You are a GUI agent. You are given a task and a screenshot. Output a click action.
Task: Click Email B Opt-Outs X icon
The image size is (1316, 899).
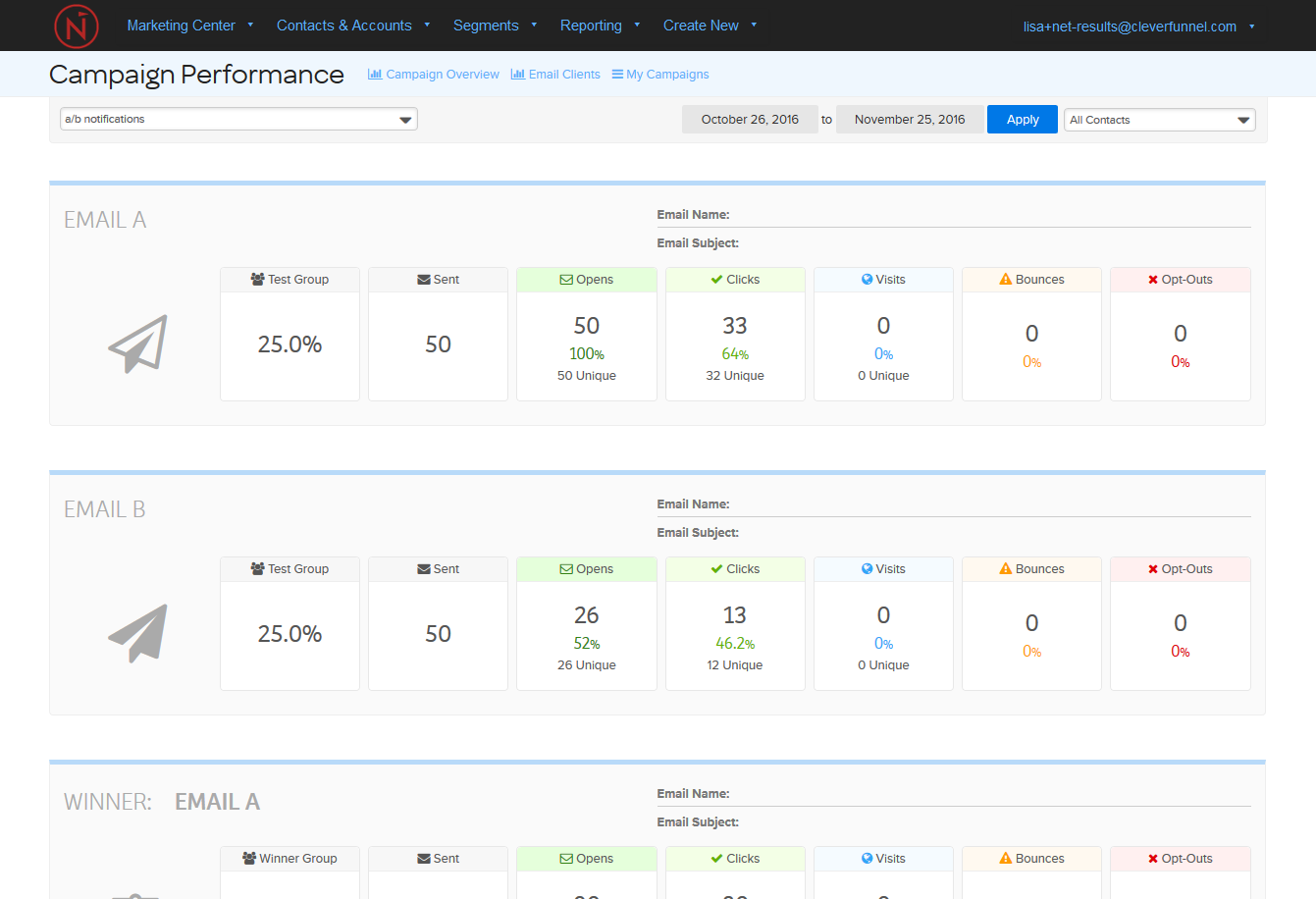(x=1153, y=569)
